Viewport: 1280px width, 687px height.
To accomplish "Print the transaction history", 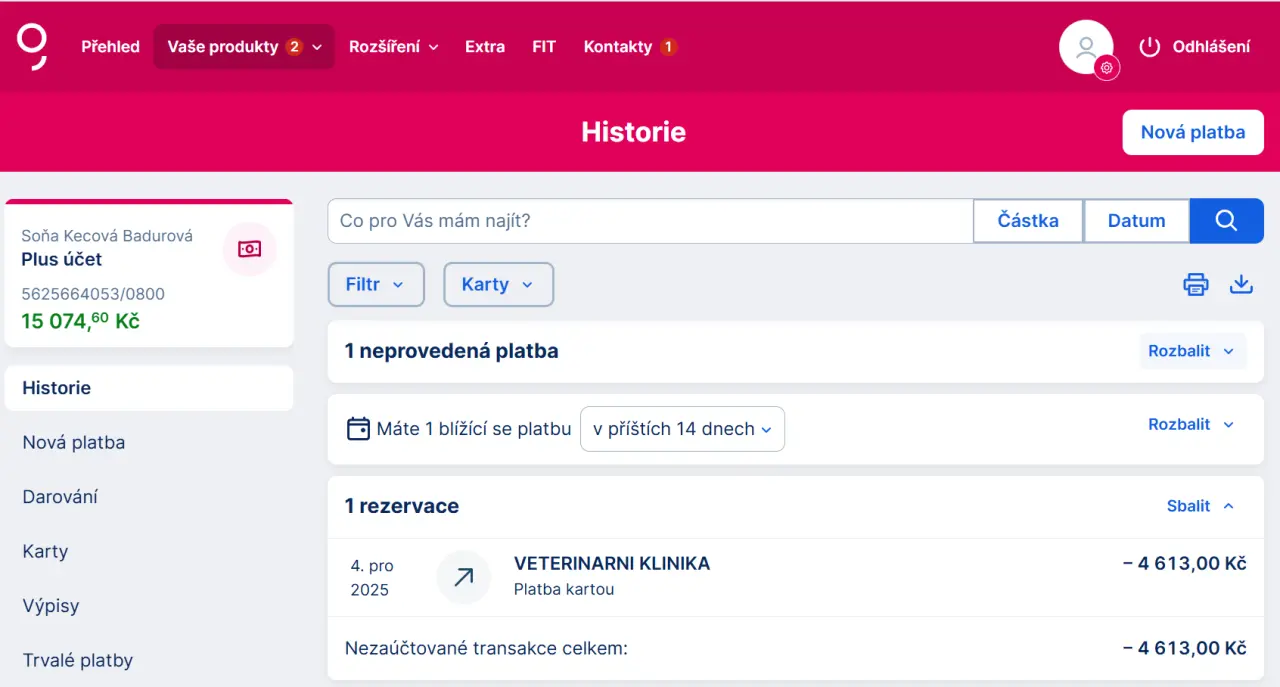I will 1196,284.
